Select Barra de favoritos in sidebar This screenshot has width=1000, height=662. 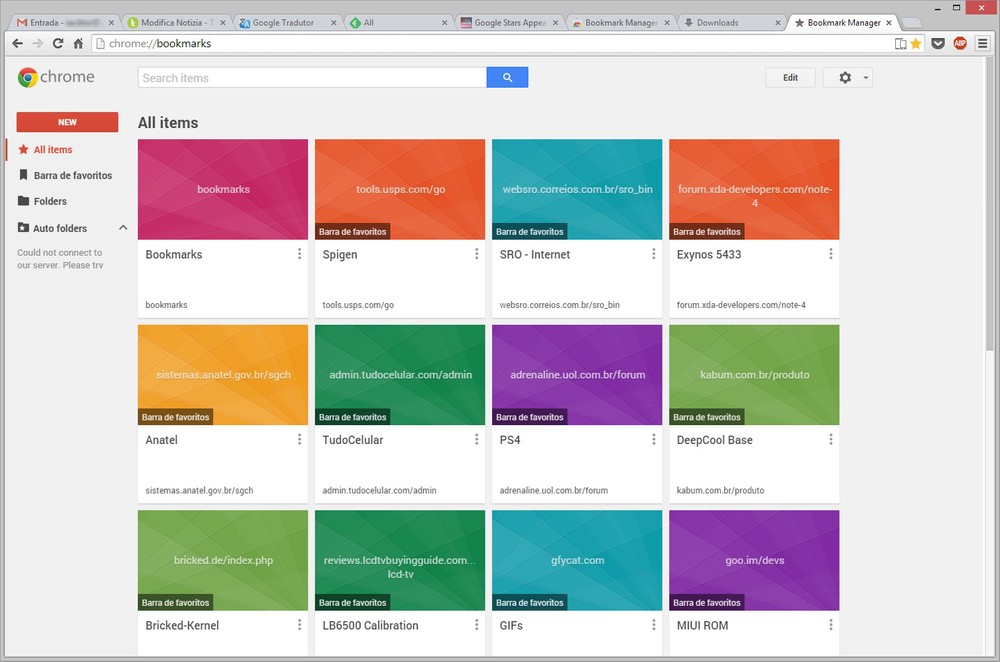click(x=72, y=175)
